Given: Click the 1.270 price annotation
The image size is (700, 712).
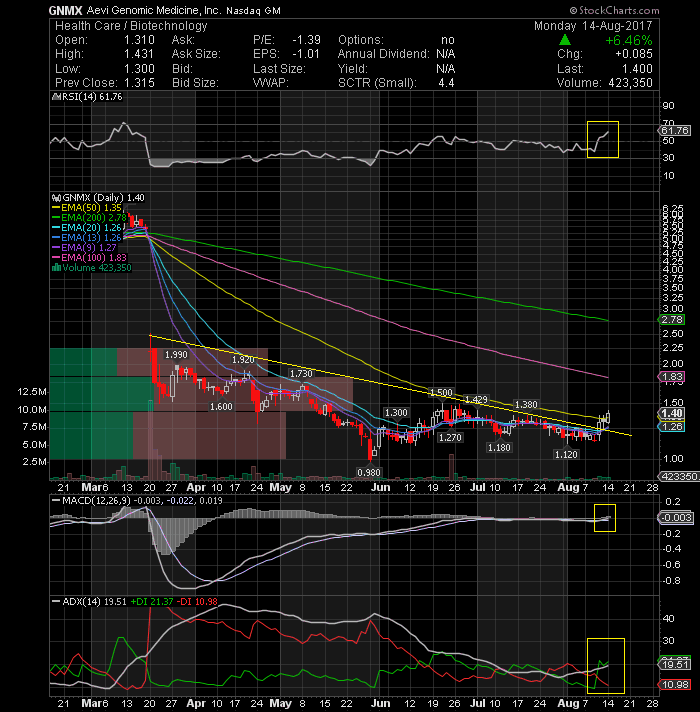Looking at the screenshot, I should pyautogui.click(x=450, y=438).
